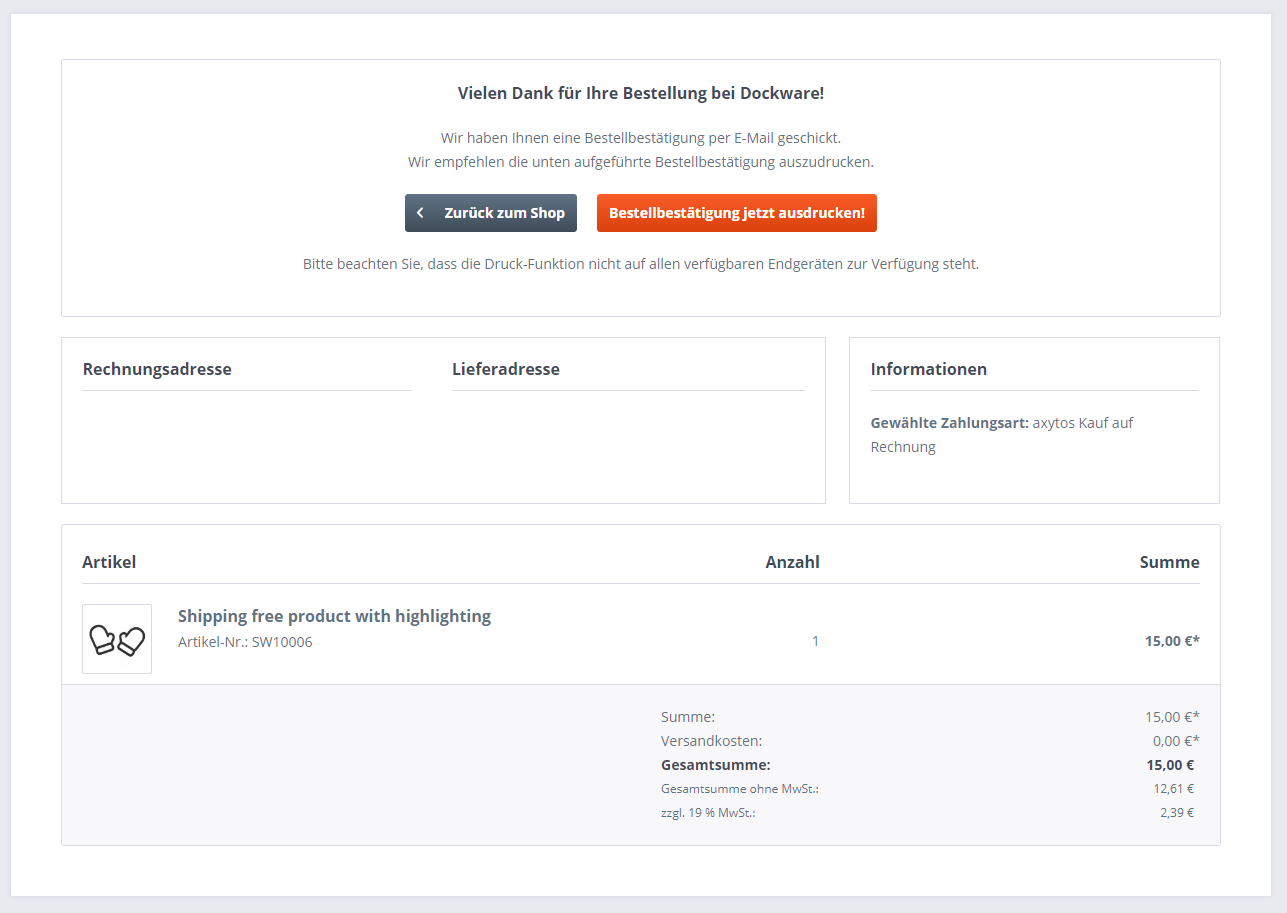Click the item price 15,00 €* in the Shipping free product row
1287x913 pixels.
click(1172, 641)
